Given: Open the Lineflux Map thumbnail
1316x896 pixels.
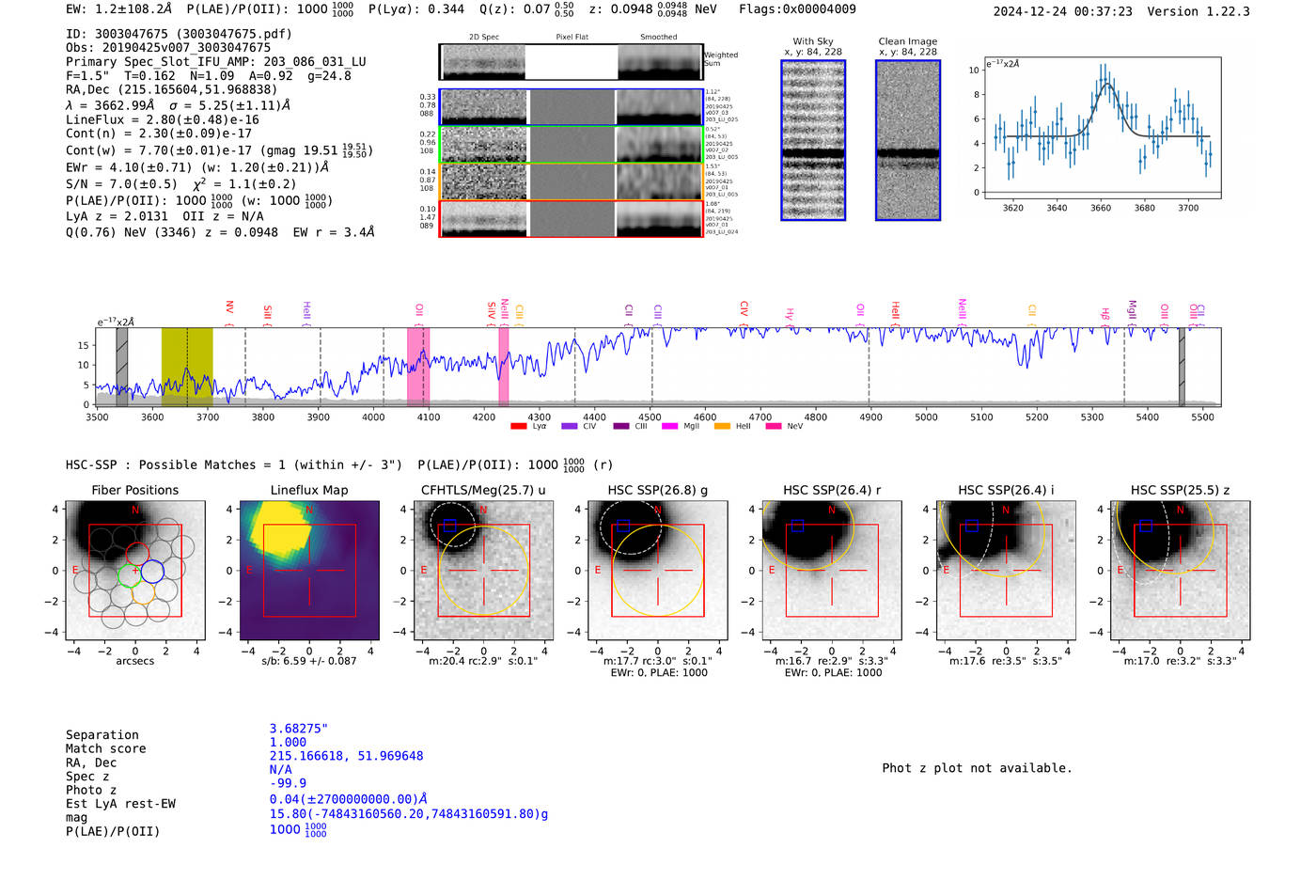Looking at the screenshot, I should pyautogui.click(x=309, y=570).
